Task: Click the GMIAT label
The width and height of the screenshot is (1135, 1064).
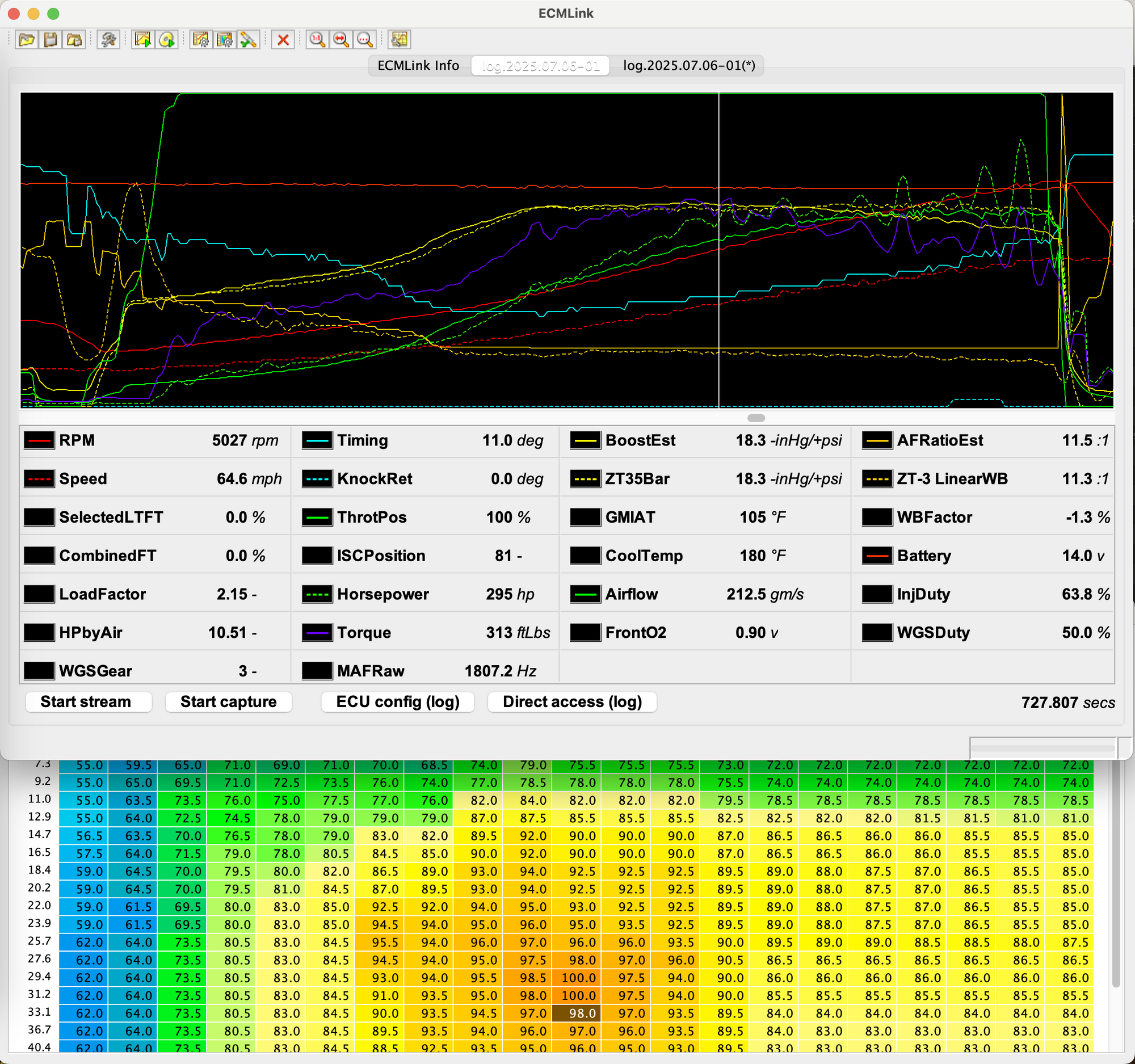Action: pos(630,517)
